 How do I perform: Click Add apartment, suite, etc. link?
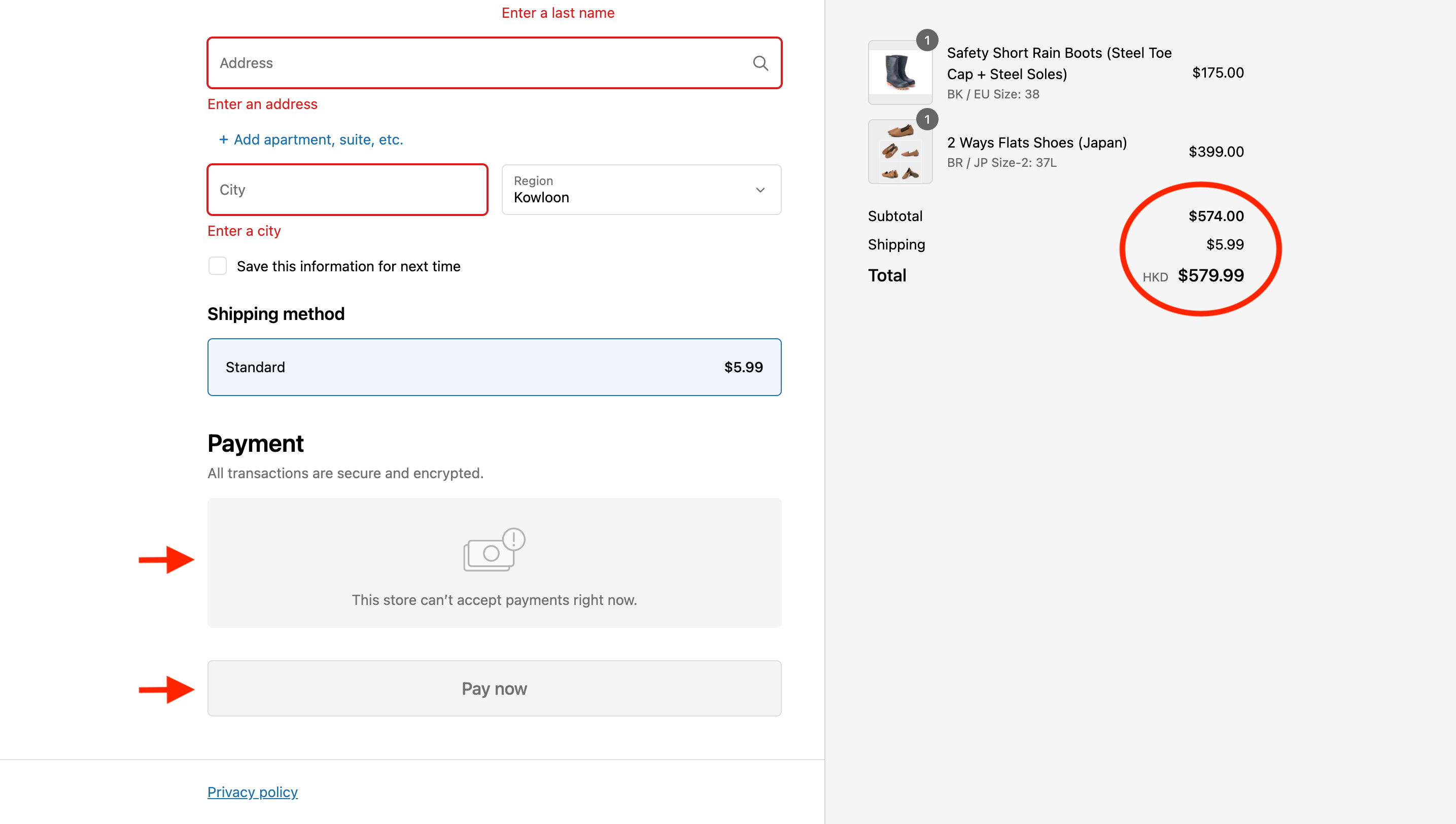(318, 140)
